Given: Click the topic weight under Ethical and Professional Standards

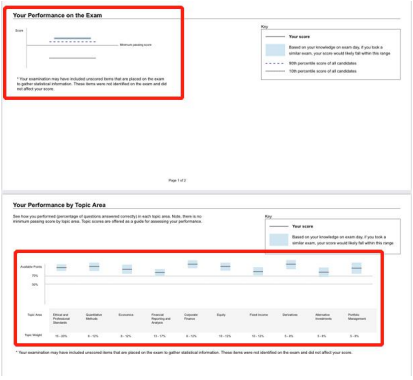Looking at the screenshot, I should [x=61, y=336].
